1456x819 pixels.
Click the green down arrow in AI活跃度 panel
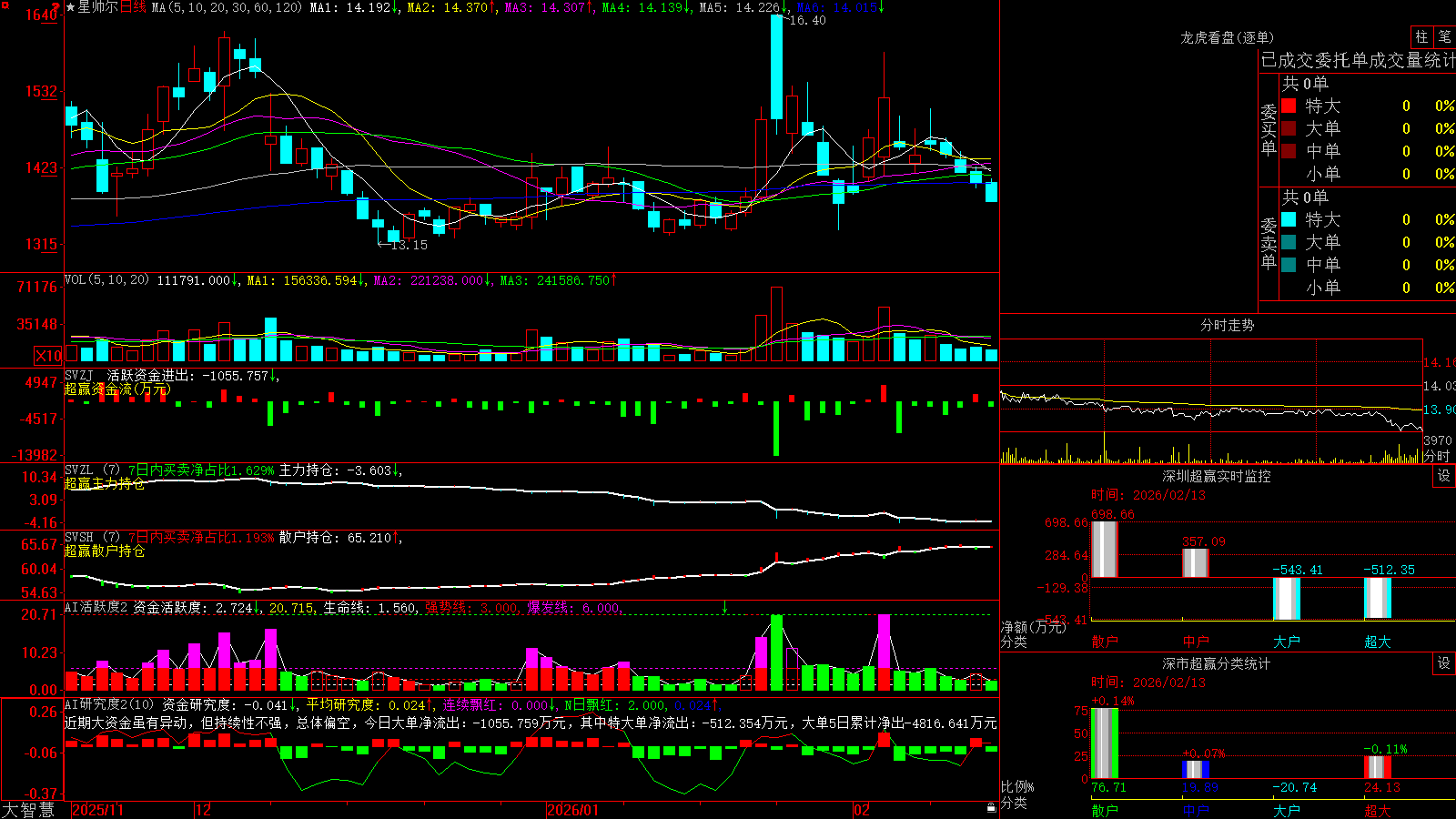[x=724, y=607]
